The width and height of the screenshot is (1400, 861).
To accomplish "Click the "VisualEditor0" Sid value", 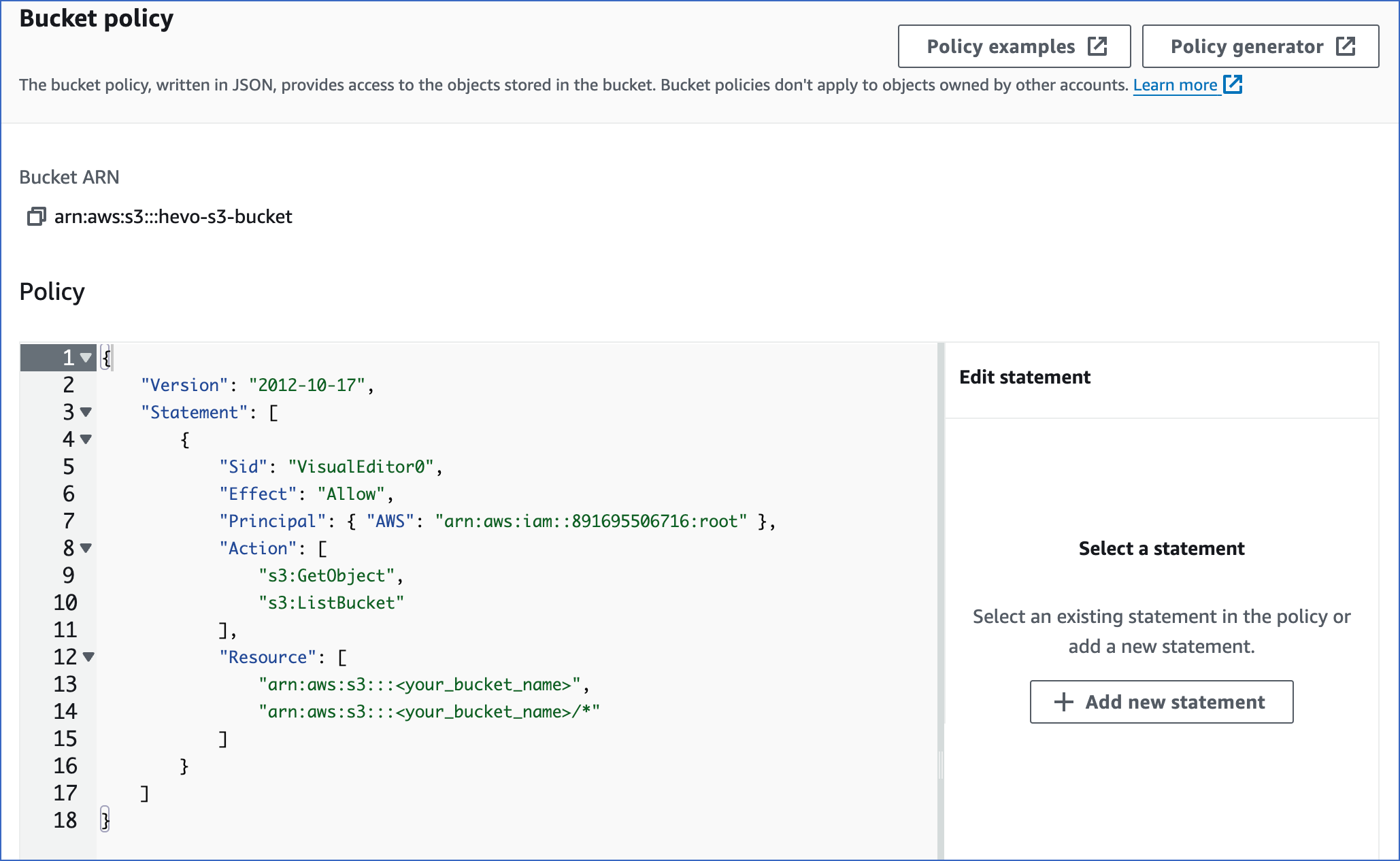I will coord(361,467).
